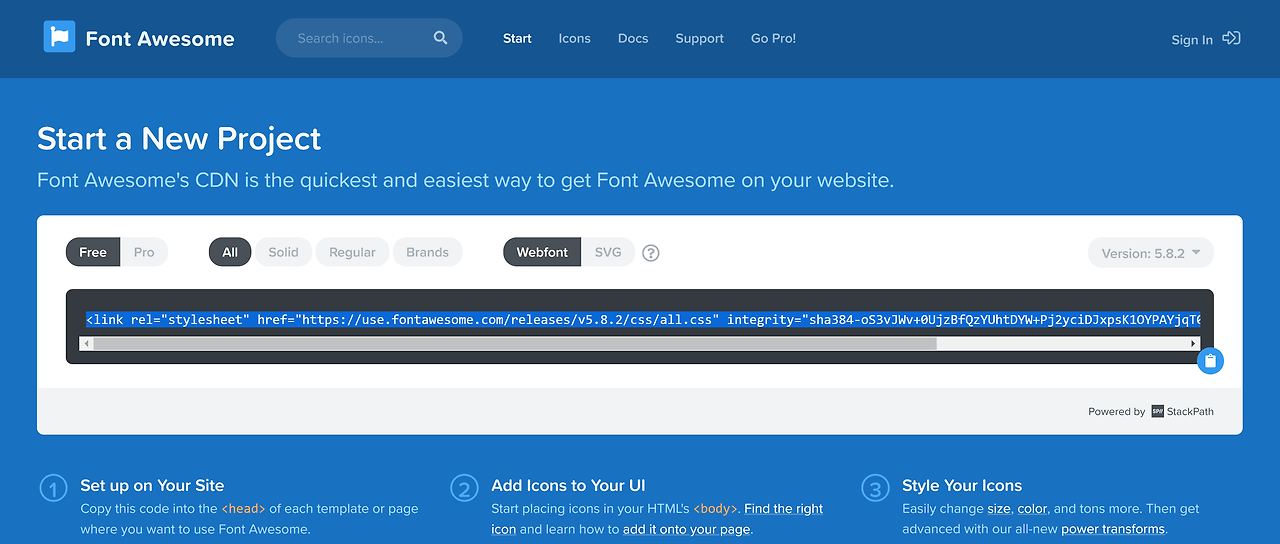Viewport: 1280px width, 544px height.
Task: Click the sign-in arrow icon
Action: pyautogui.click(x=1232, y=38)
